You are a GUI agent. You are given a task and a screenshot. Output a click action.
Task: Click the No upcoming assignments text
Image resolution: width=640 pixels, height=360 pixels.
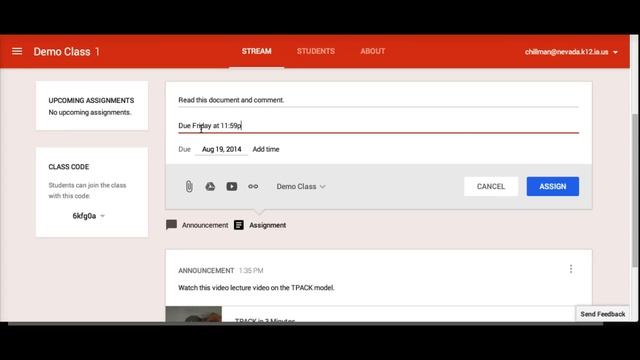pos(90,112)
